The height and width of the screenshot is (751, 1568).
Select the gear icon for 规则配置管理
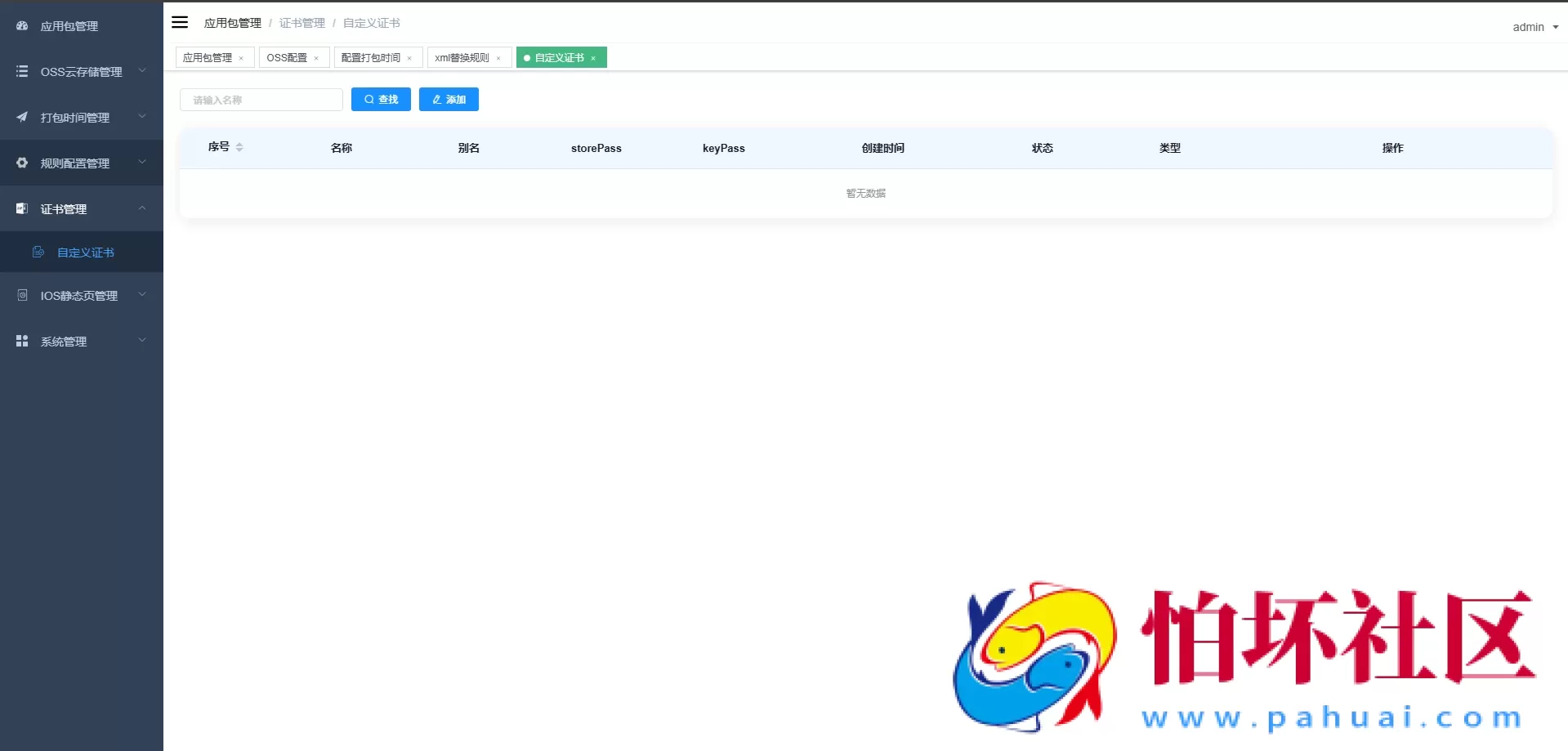[x=21, y=163]
